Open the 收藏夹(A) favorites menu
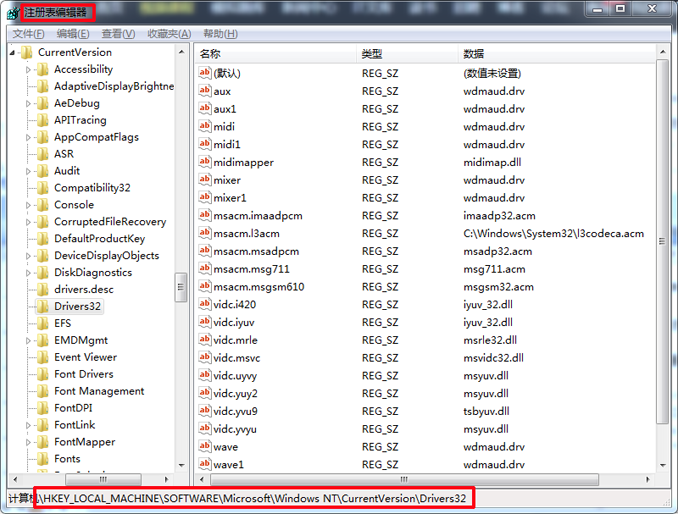Image resolution: width=678 pixels, height=514 pixels. (x=169, y=34)
